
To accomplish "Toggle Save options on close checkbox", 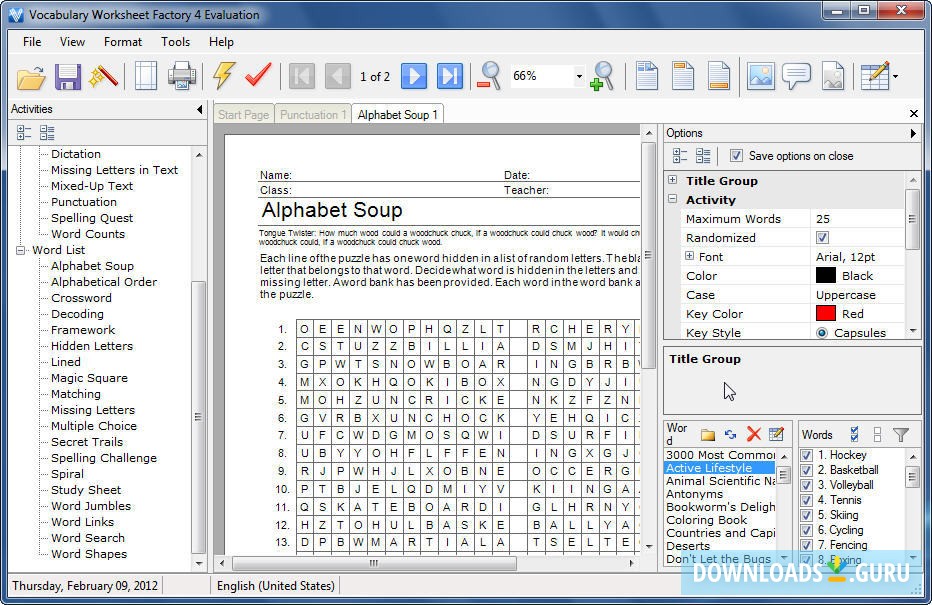I will pyautogui.click(x=736, y=156).
